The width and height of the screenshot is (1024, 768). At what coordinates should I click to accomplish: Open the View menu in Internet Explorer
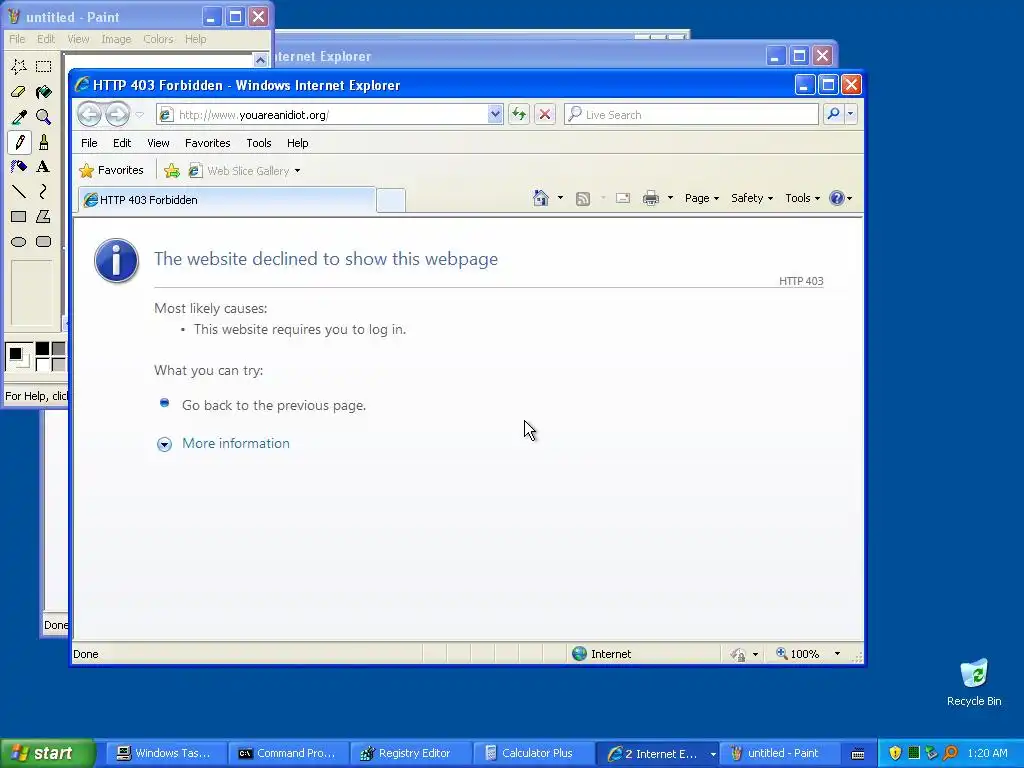coord(158,143)
